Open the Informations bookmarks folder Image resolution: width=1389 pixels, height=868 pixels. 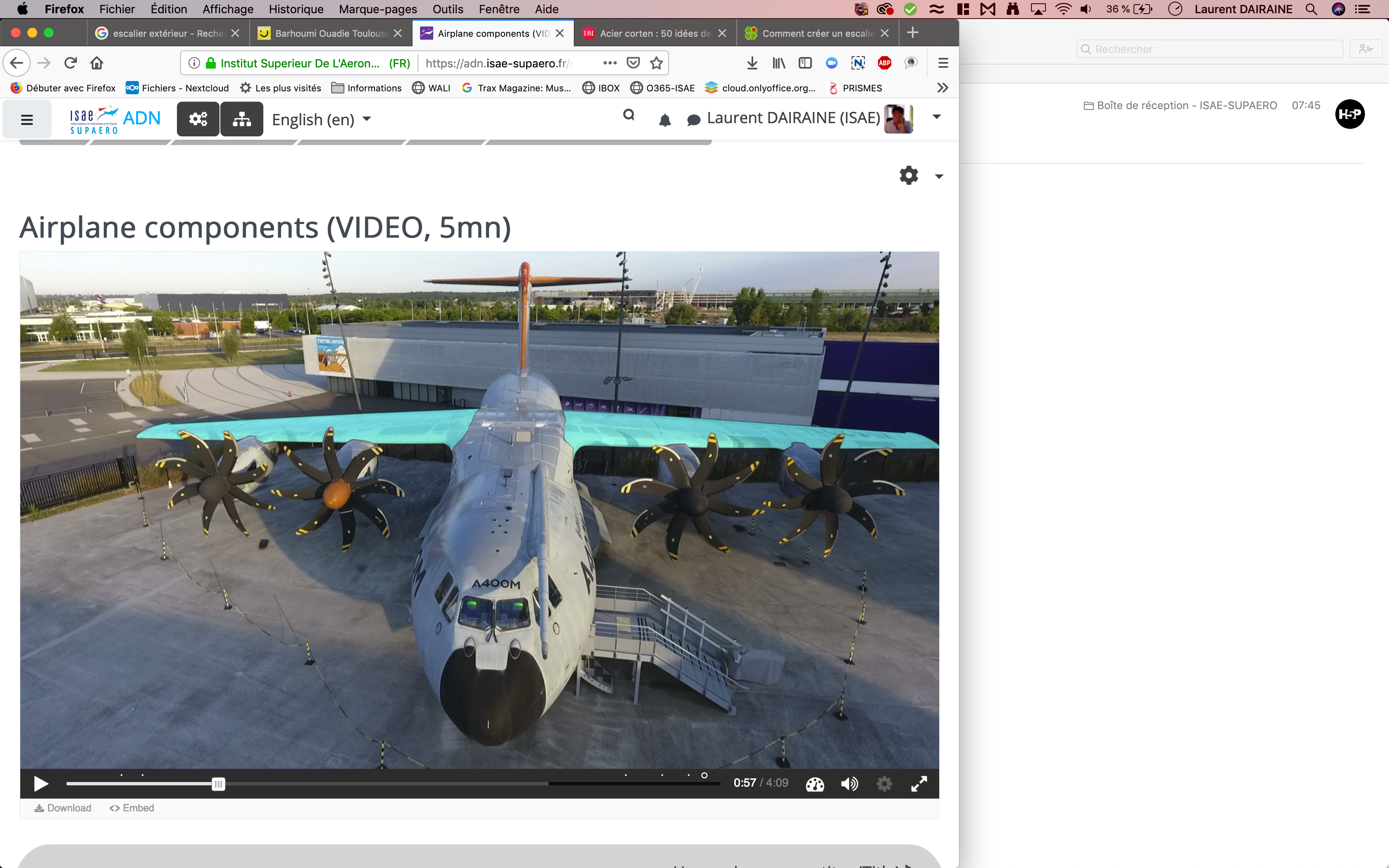tap(366, 88)
